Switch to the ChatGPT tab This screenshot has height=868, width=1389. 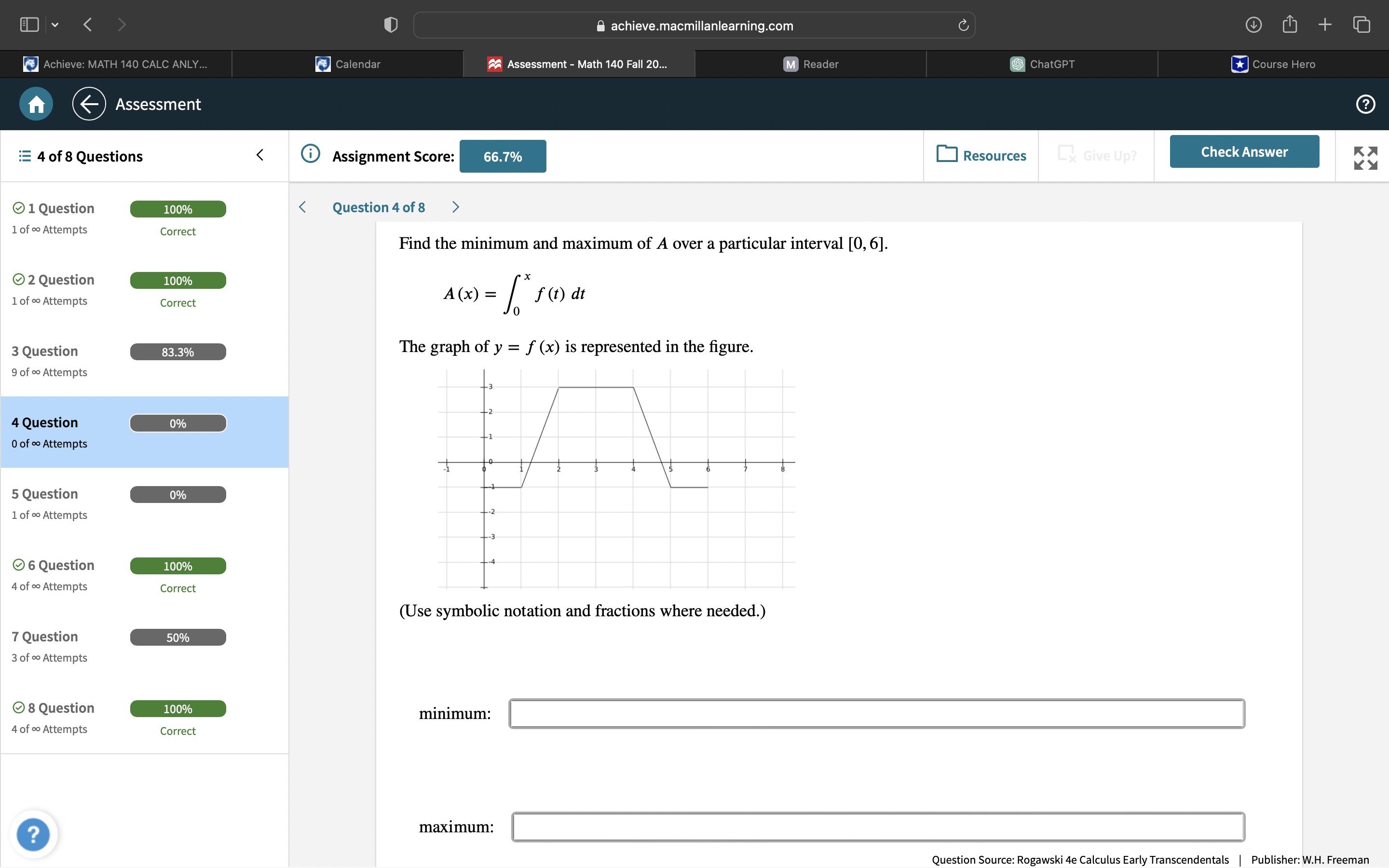coord(1044,64)
